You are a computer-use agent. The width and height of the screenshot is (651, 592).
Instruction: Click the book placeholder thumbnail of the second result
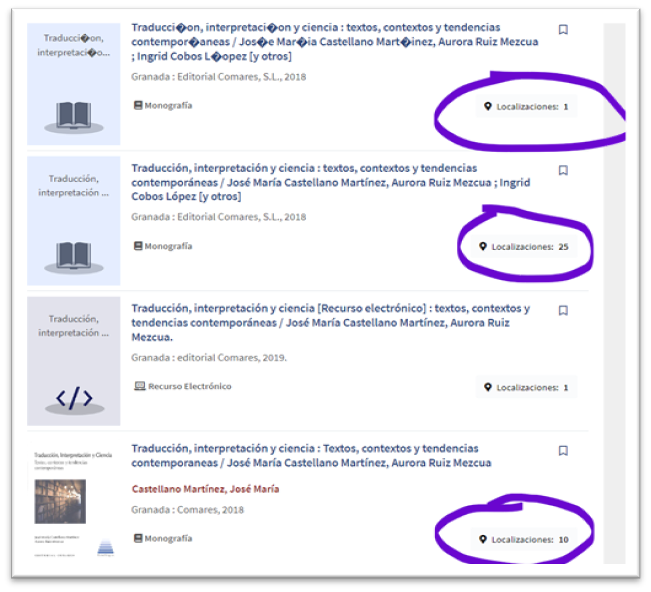74,221
